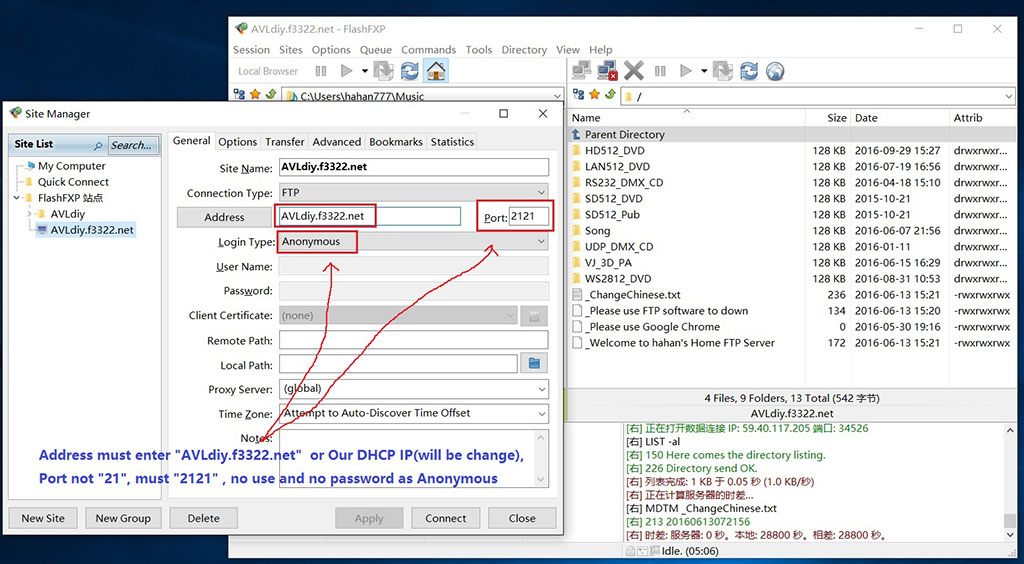Click the Port field showing 2121

529,217
